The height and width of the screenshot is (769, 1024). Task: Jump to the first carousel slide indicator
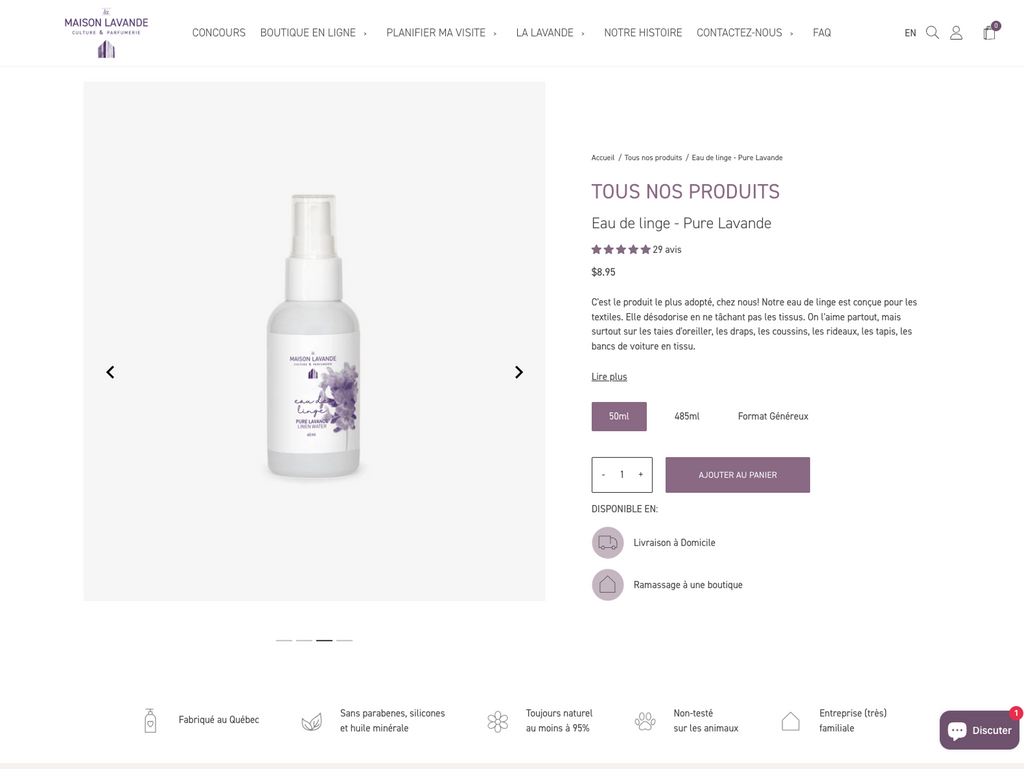284,640
